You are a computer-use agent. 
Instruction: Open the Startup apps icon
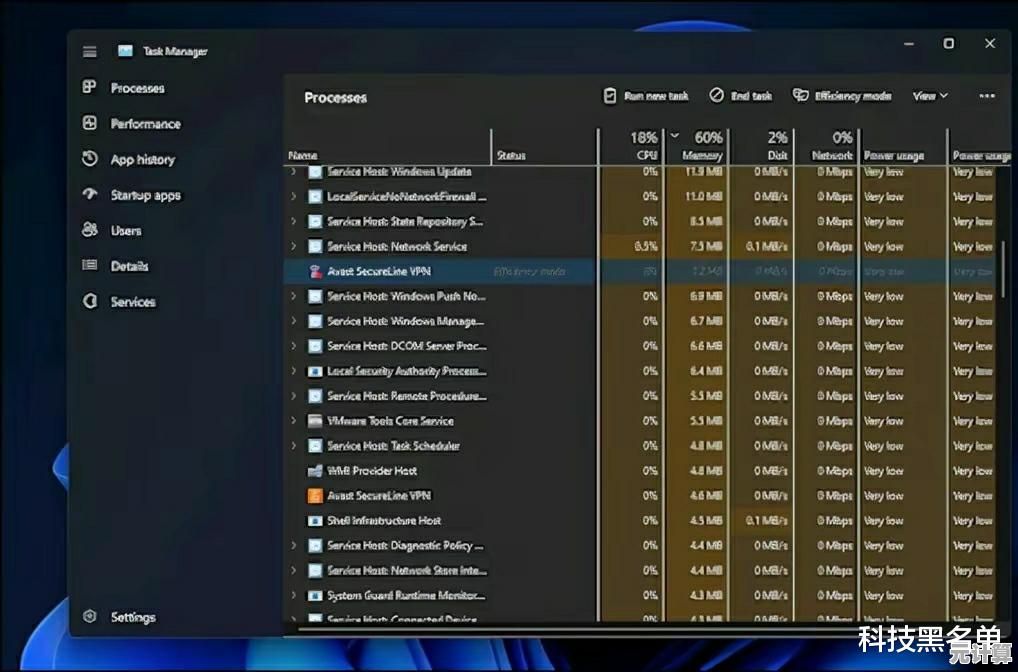coord(90,195)
